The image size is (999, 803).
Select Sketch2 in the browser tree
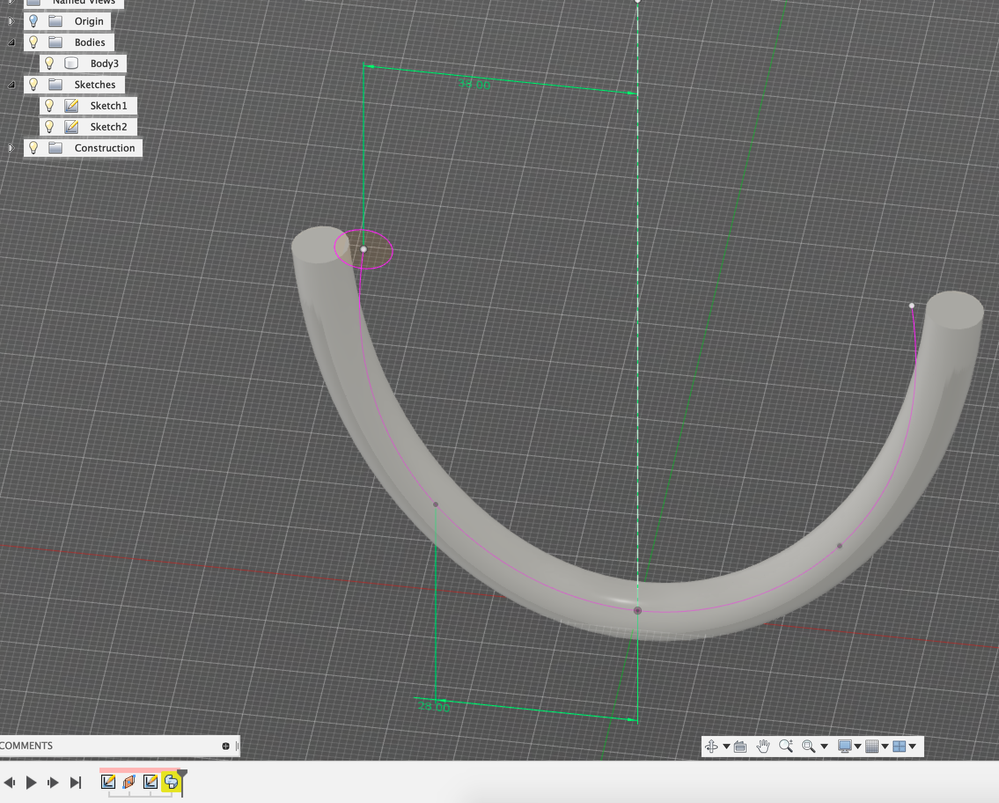point(108,126)
